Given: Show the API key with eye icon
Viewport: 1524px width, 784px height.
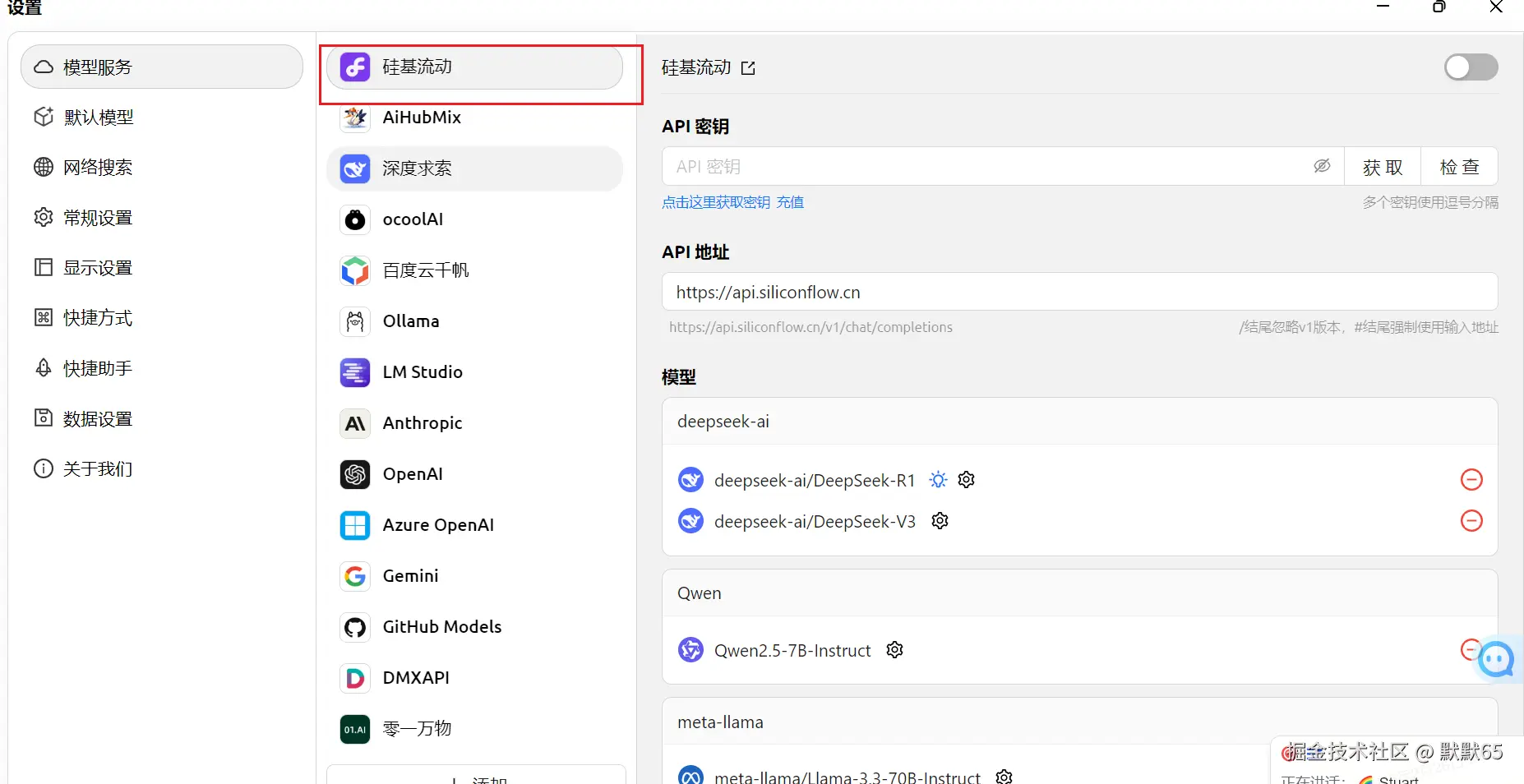Looking at the screenshot, I should pos(1322,166).
